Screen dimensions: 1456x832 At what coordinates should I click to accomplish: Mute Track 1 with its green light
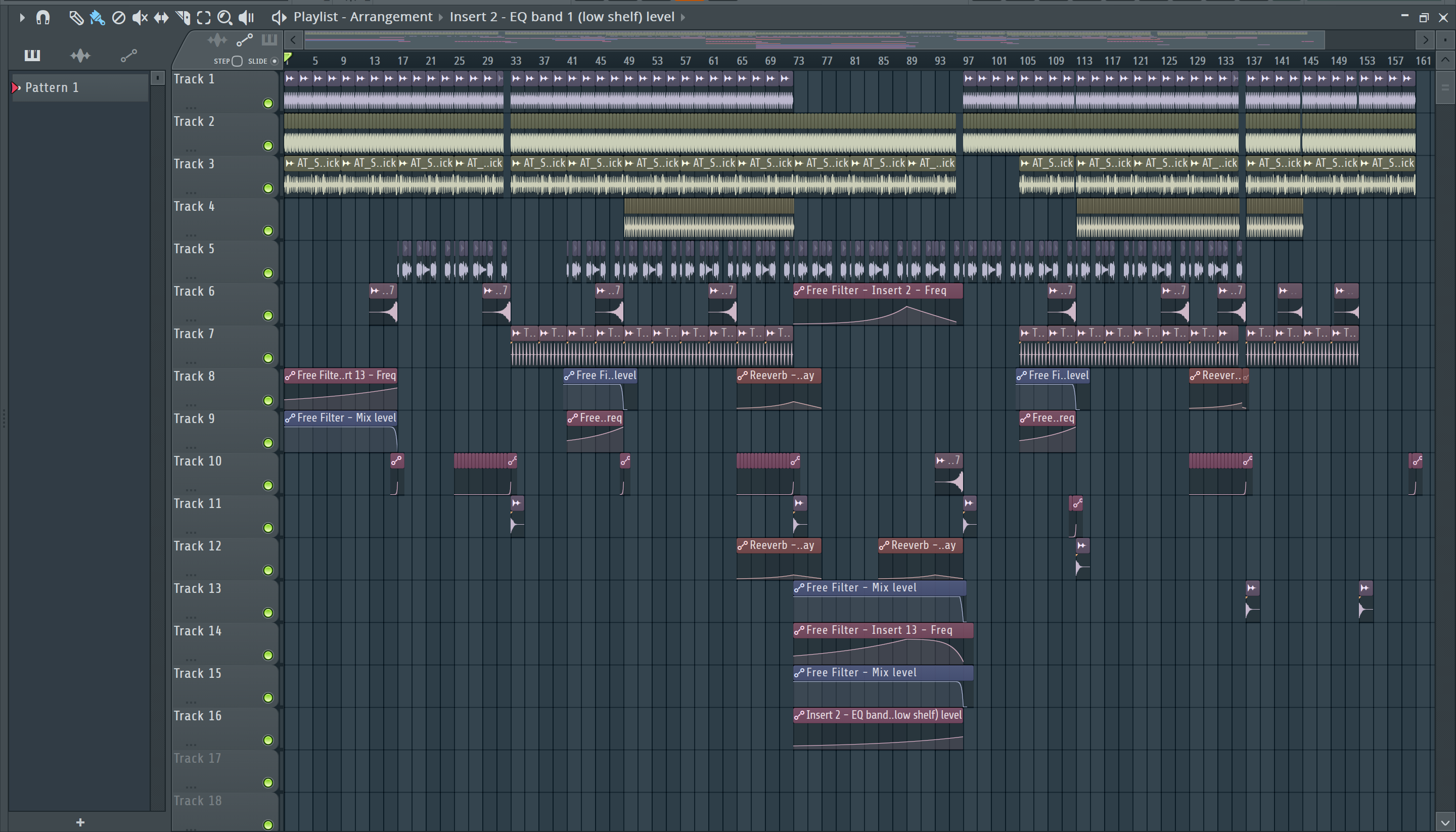tap(267, 103)
